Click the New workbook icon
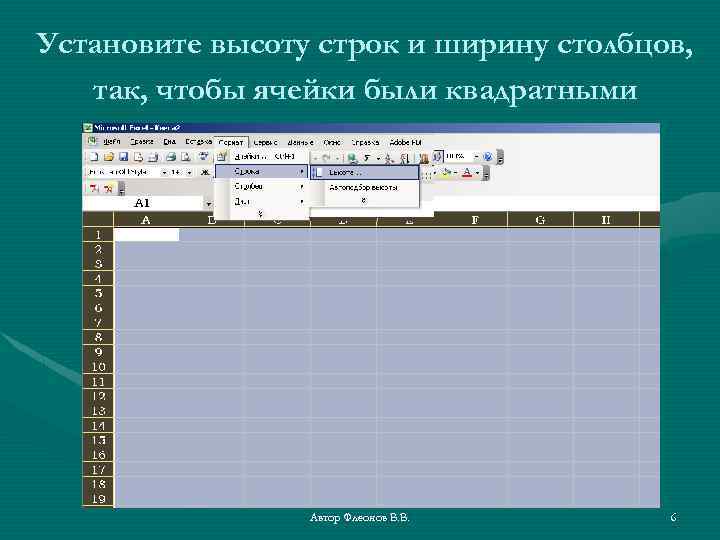This screenshot has width=720, height=540. point(94,157)
